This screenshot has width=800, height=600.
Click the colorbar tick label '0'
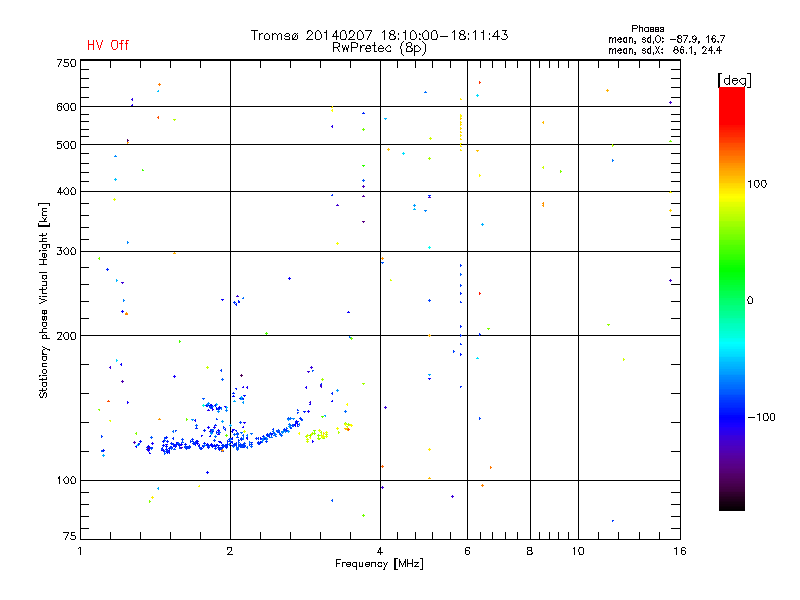[750, 300]
